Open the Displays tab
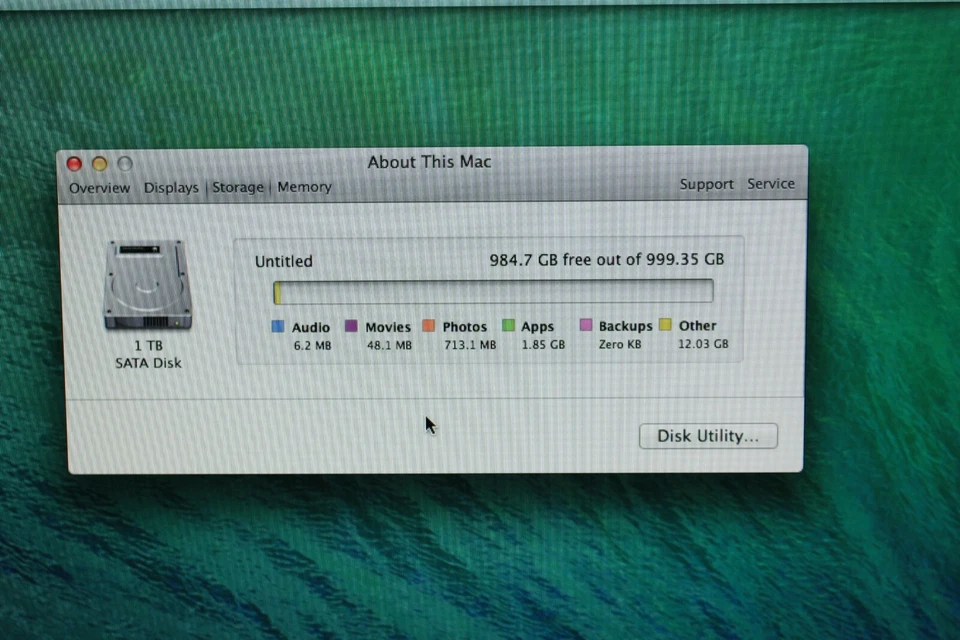This screenshot has height=640, width=960. 170,188
